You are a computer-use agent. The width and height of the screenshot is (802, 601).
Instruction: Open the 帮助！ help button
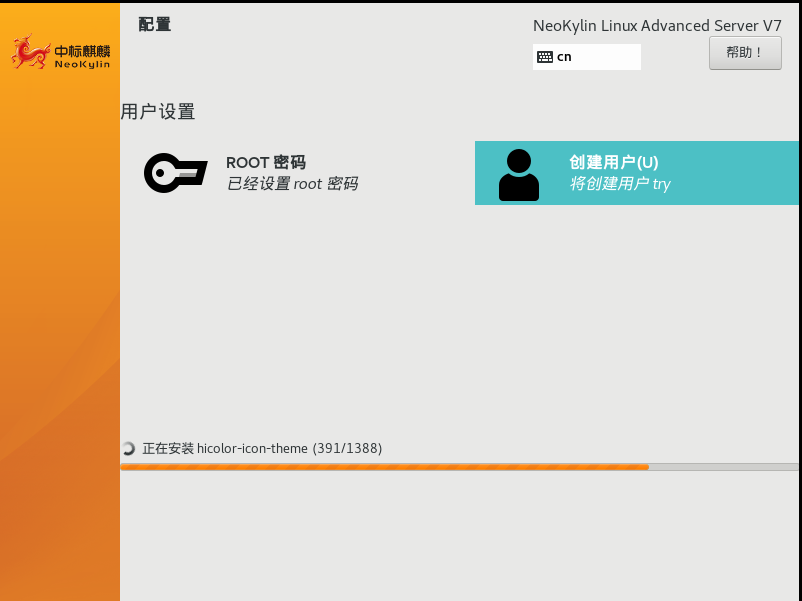tap(745, 53)
